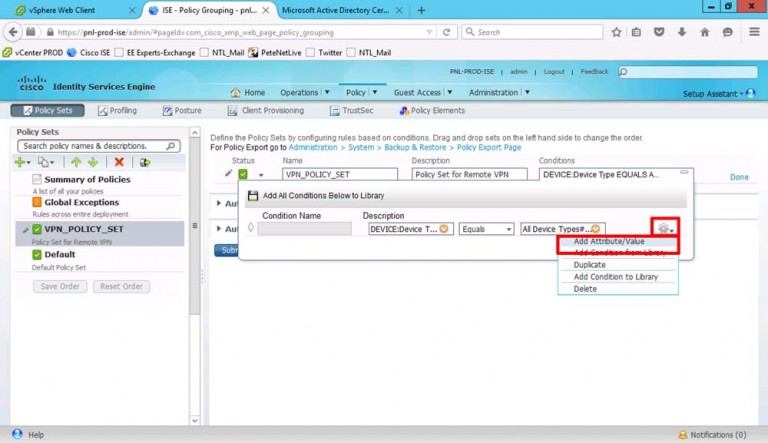Viewport: 768px width, 443px height.
Task: Click the Feedback link in header
Action: (594, 72)
